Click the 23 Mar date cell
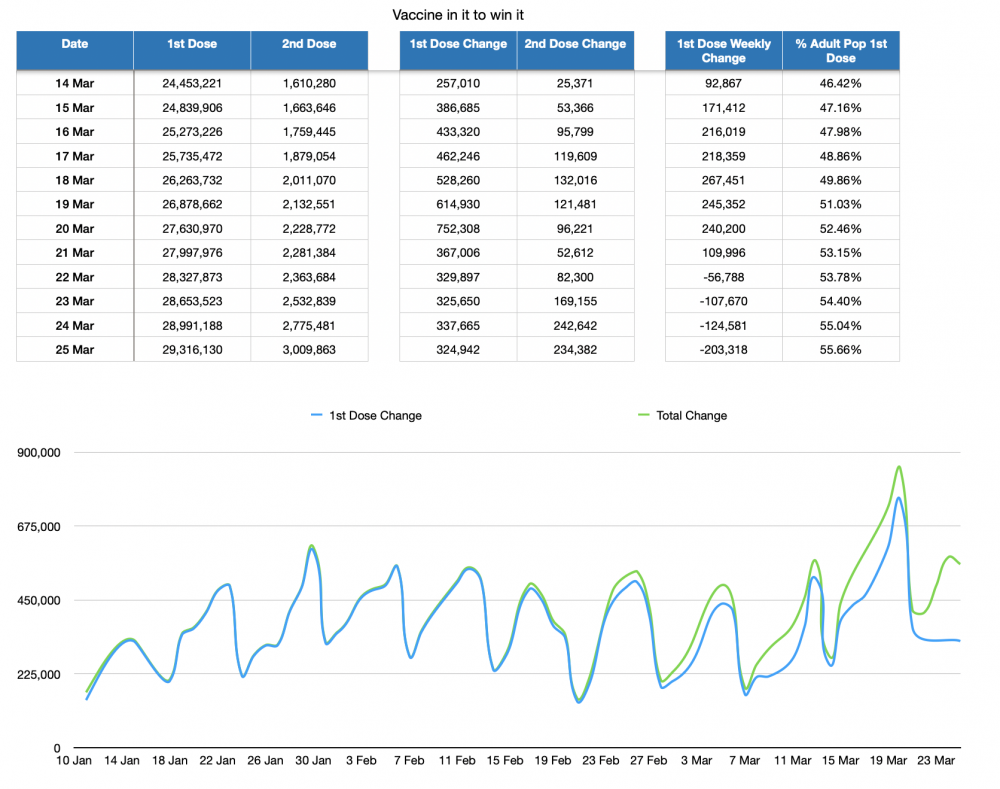 pos(75,301)
